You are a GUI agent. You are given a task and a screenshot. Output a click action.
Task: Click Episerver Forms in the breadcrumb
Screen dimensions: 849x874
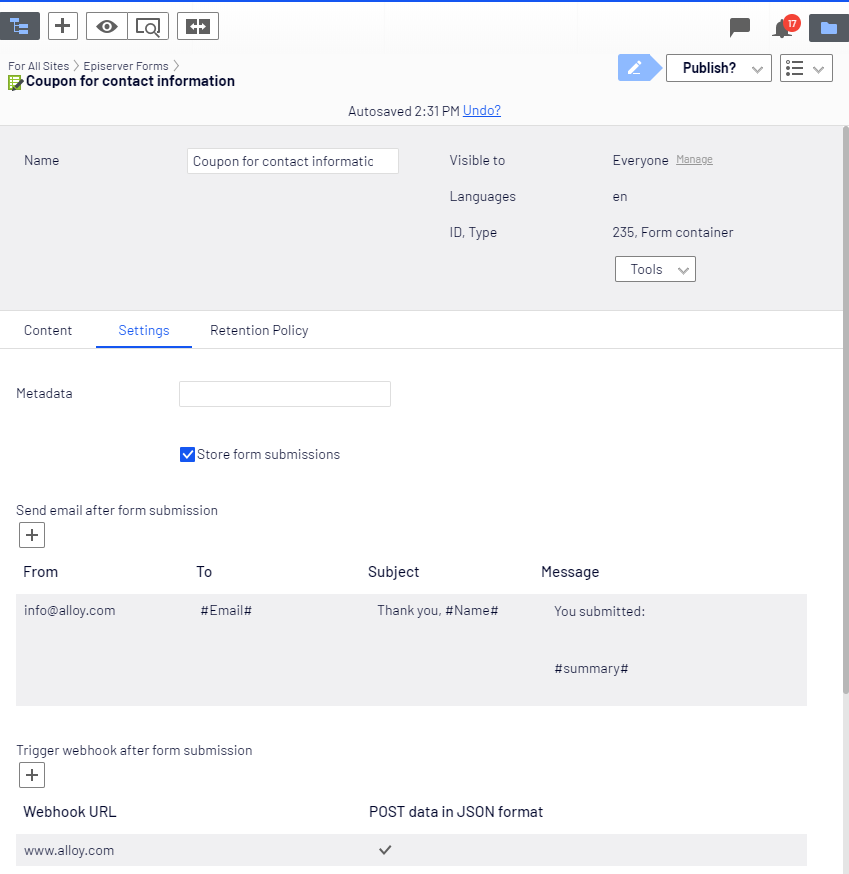[127, 65]
